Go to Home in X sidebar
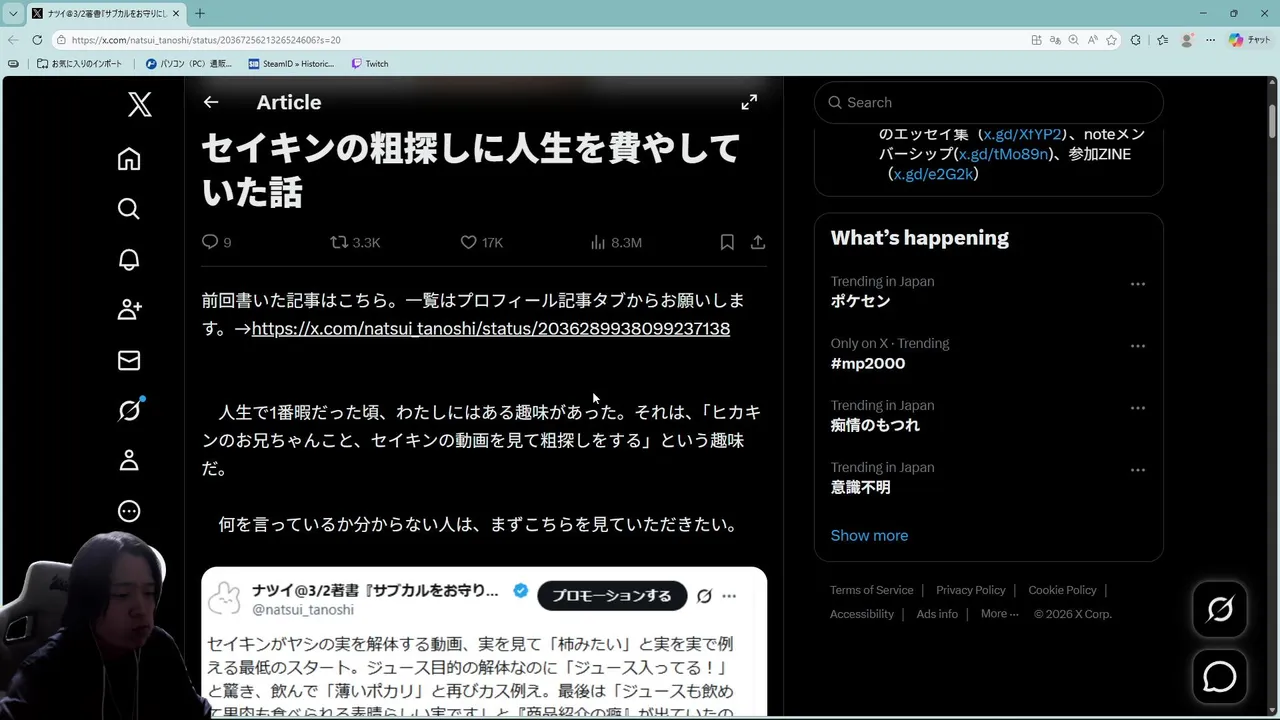This screenshot has height=720, width=1280. point(129,159)
